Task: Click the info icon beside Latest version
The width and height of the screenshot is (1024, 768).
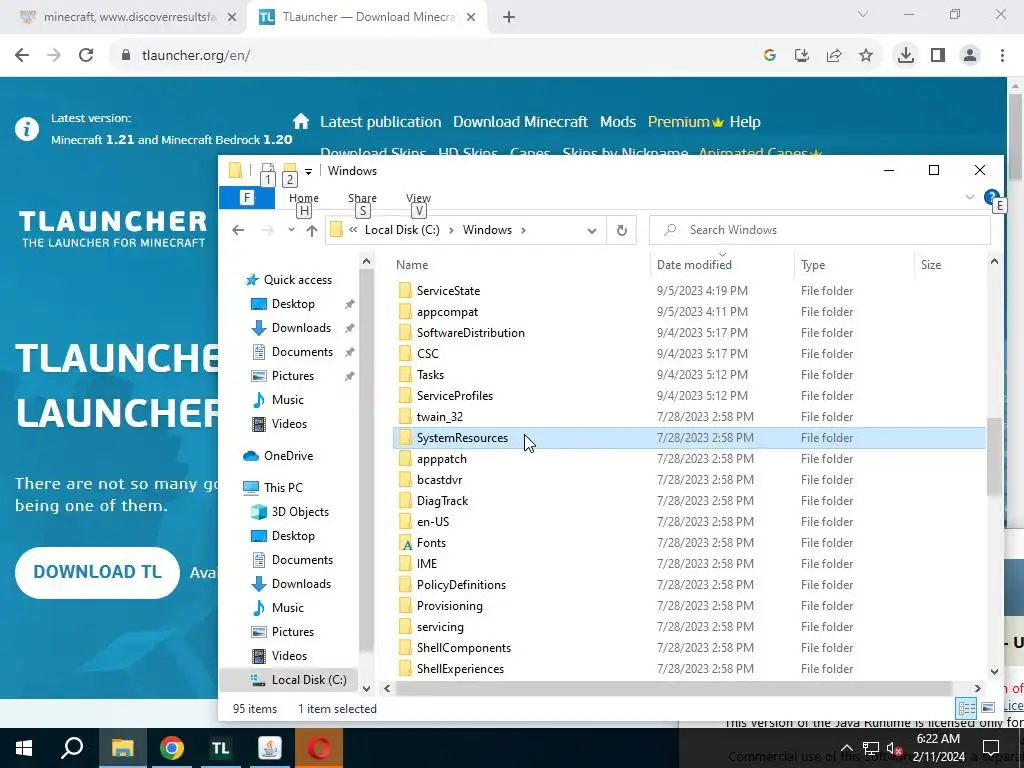Action: click(27, 129)
